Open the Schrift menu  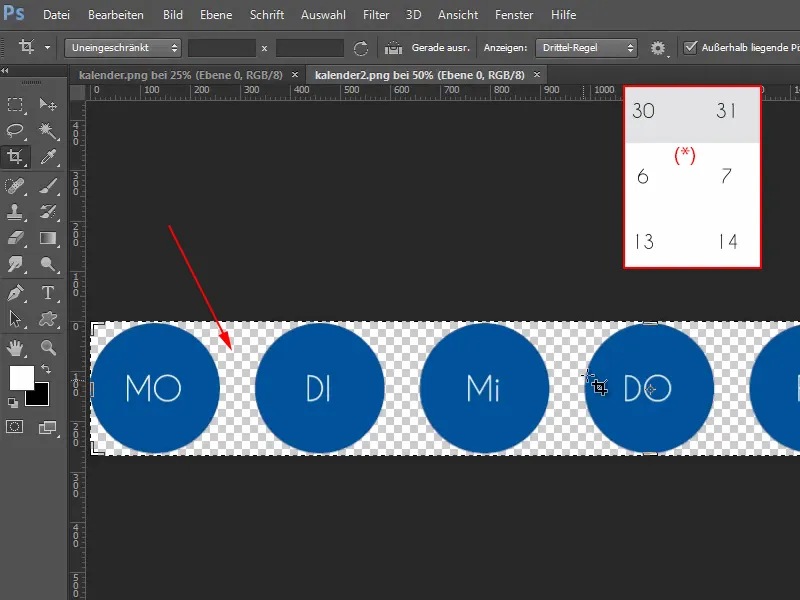tap(267, 15)
